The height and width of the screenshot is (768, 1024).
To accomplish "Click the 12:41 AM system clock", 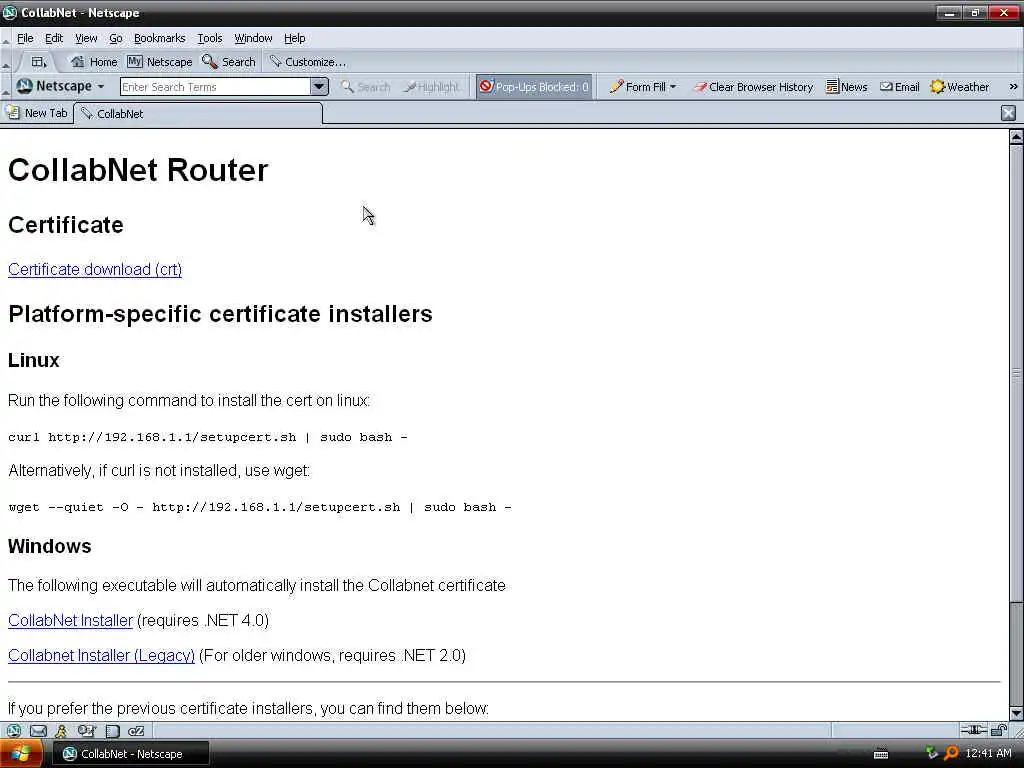I will (x=988, y=753).
